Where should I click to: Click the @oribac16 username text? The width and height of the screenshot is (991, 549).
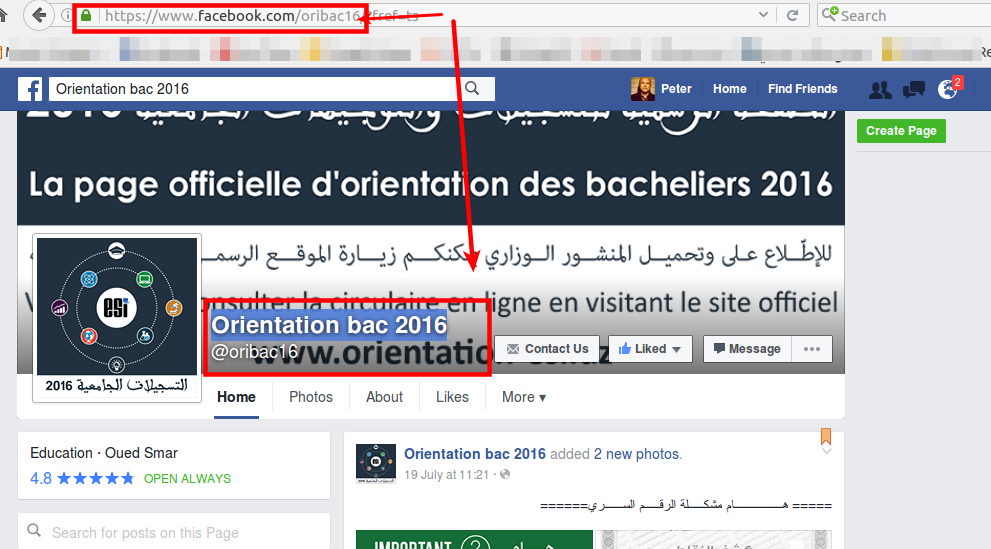coord(254,352)
